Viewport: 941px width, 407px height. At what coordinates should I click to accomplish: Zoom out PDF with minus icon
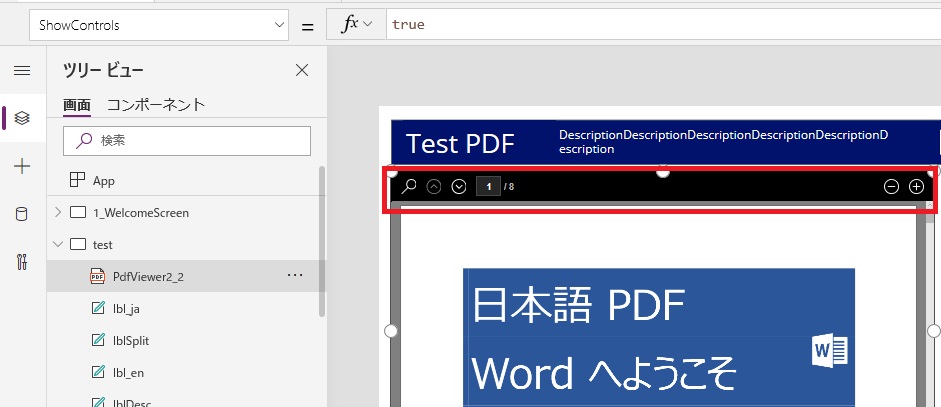click(x=891, y=187)
